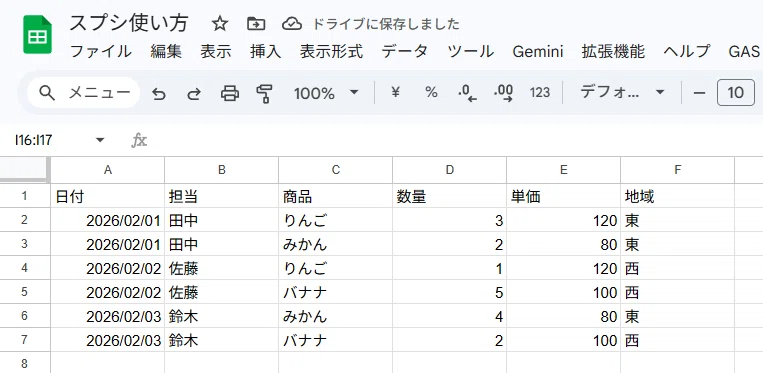
Task: Click region cell 西 in row 7
Action: pos(677,340)
